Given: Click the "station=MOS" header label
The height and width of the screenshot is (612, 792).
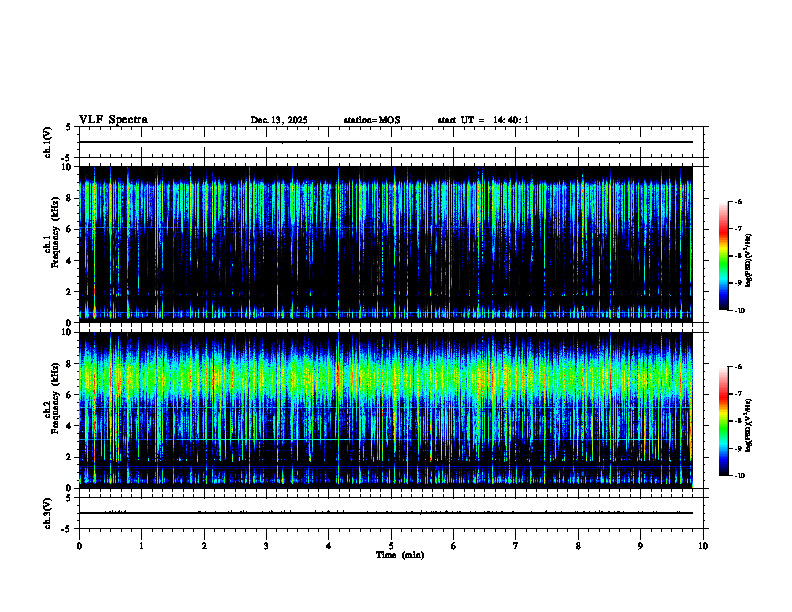Looking at the screenshot, I should point(372,120).
